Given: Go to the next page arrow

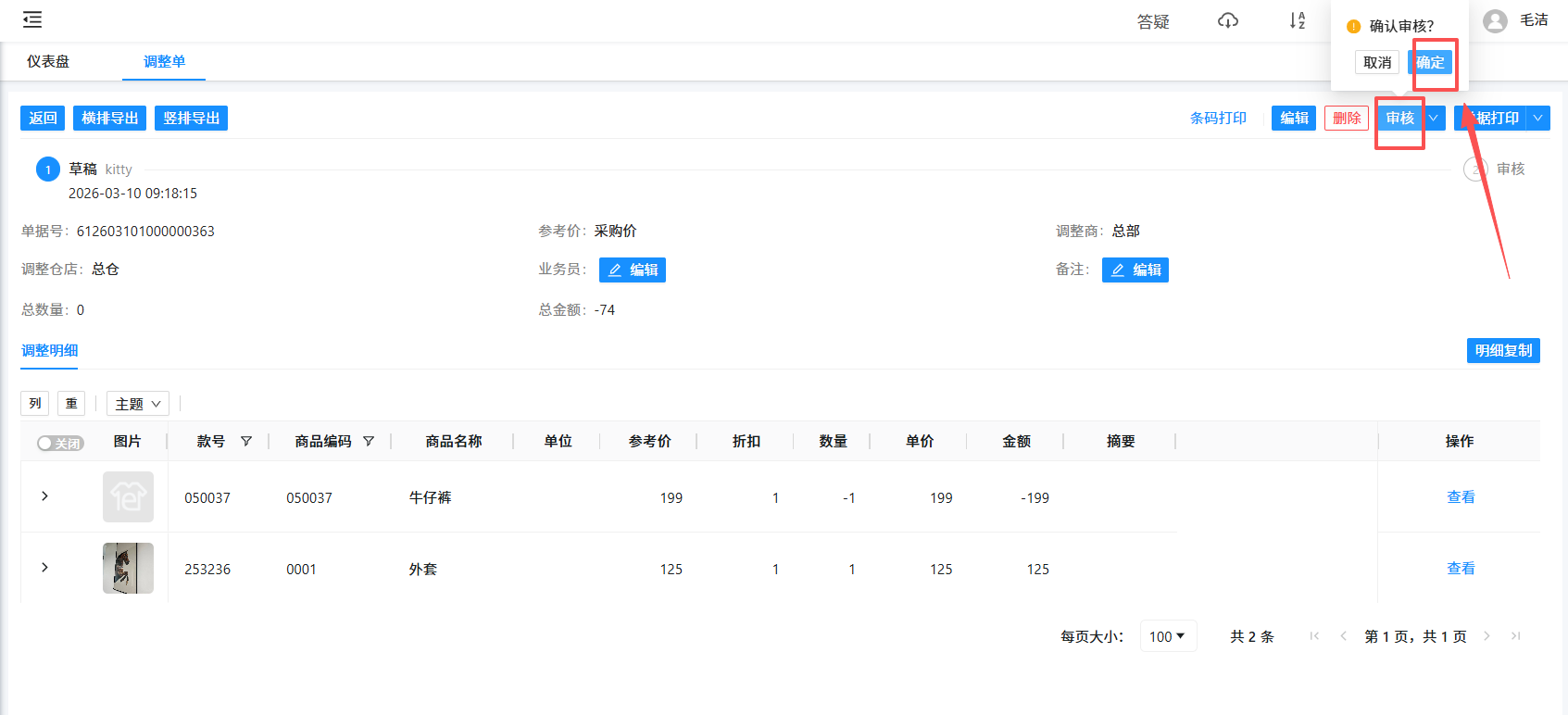Looking at the screenshot, I should (x=1486, y=636).
